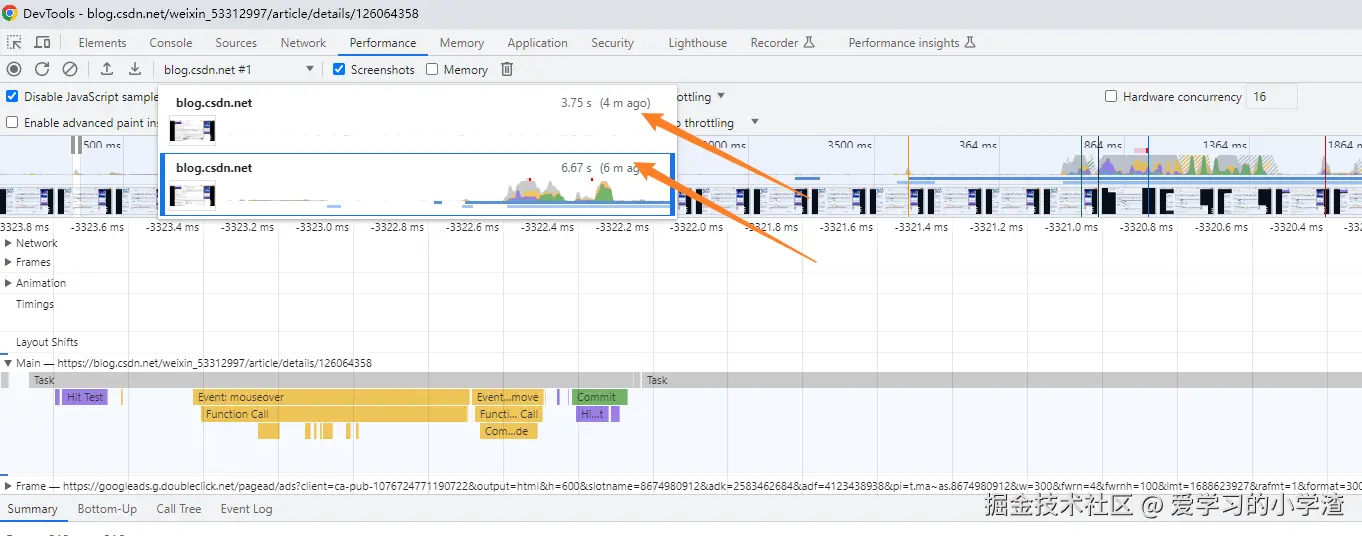The width and height of the screenshot is (1362, 536).
Task: Open the first throttling dropdown arrow
Action: click(x=721, y=96)
